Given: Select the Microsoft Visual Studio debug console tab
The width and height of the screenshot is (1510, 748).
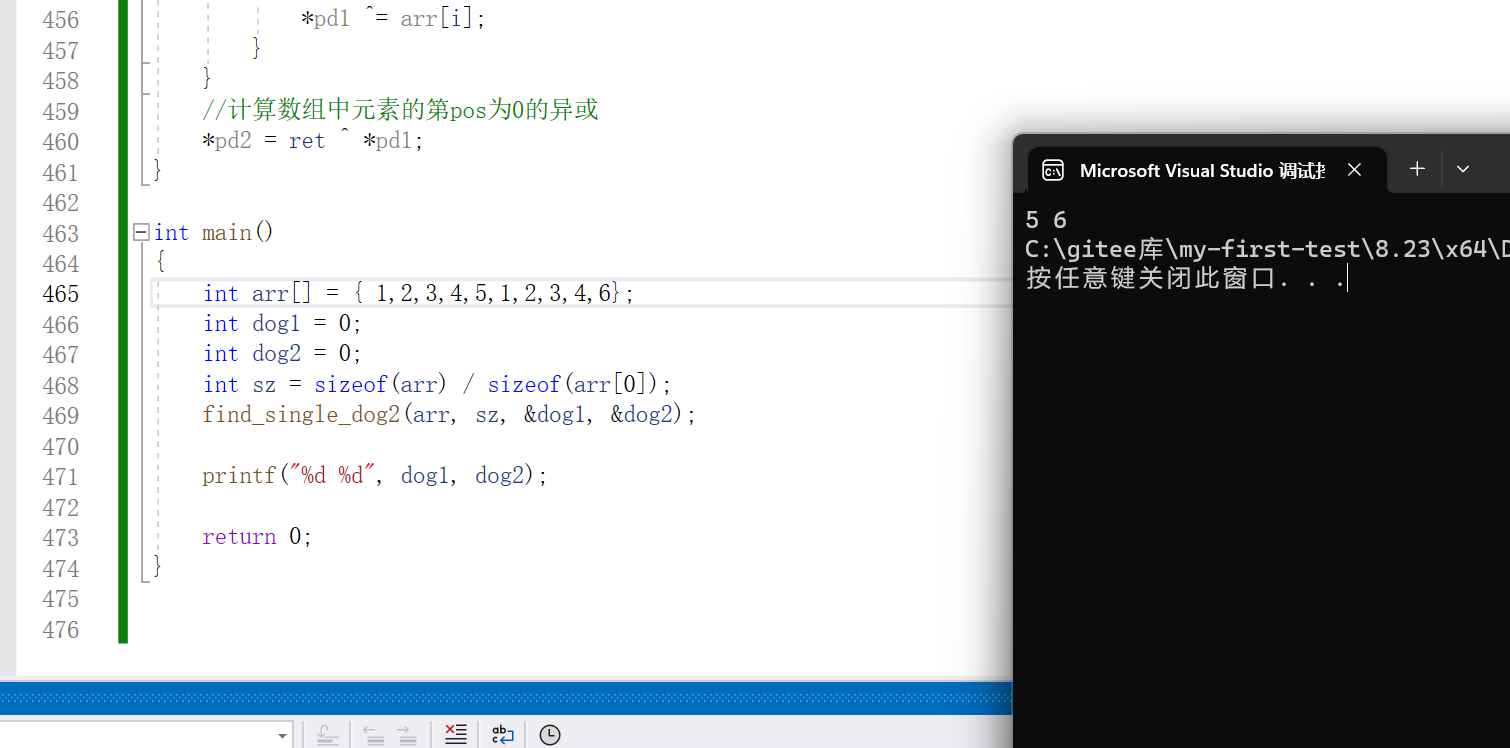Looking at the screenshot, I should pos(1208,170).
